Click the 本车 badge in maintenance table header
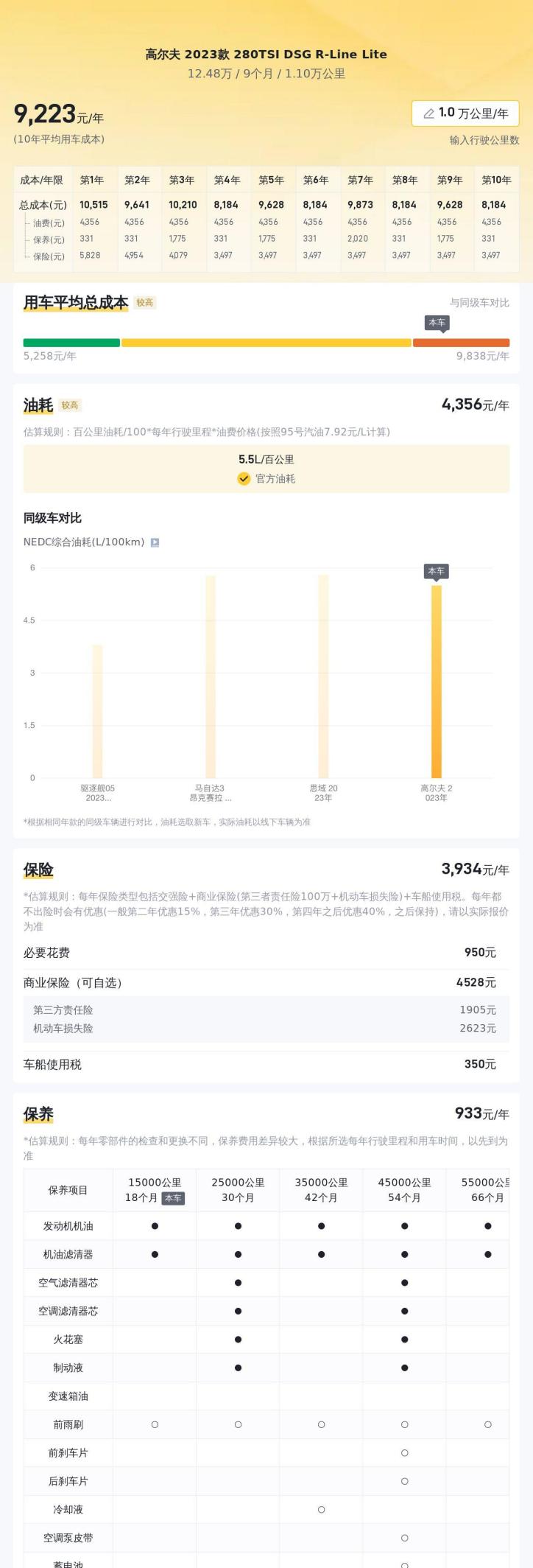 [173, 1198]
